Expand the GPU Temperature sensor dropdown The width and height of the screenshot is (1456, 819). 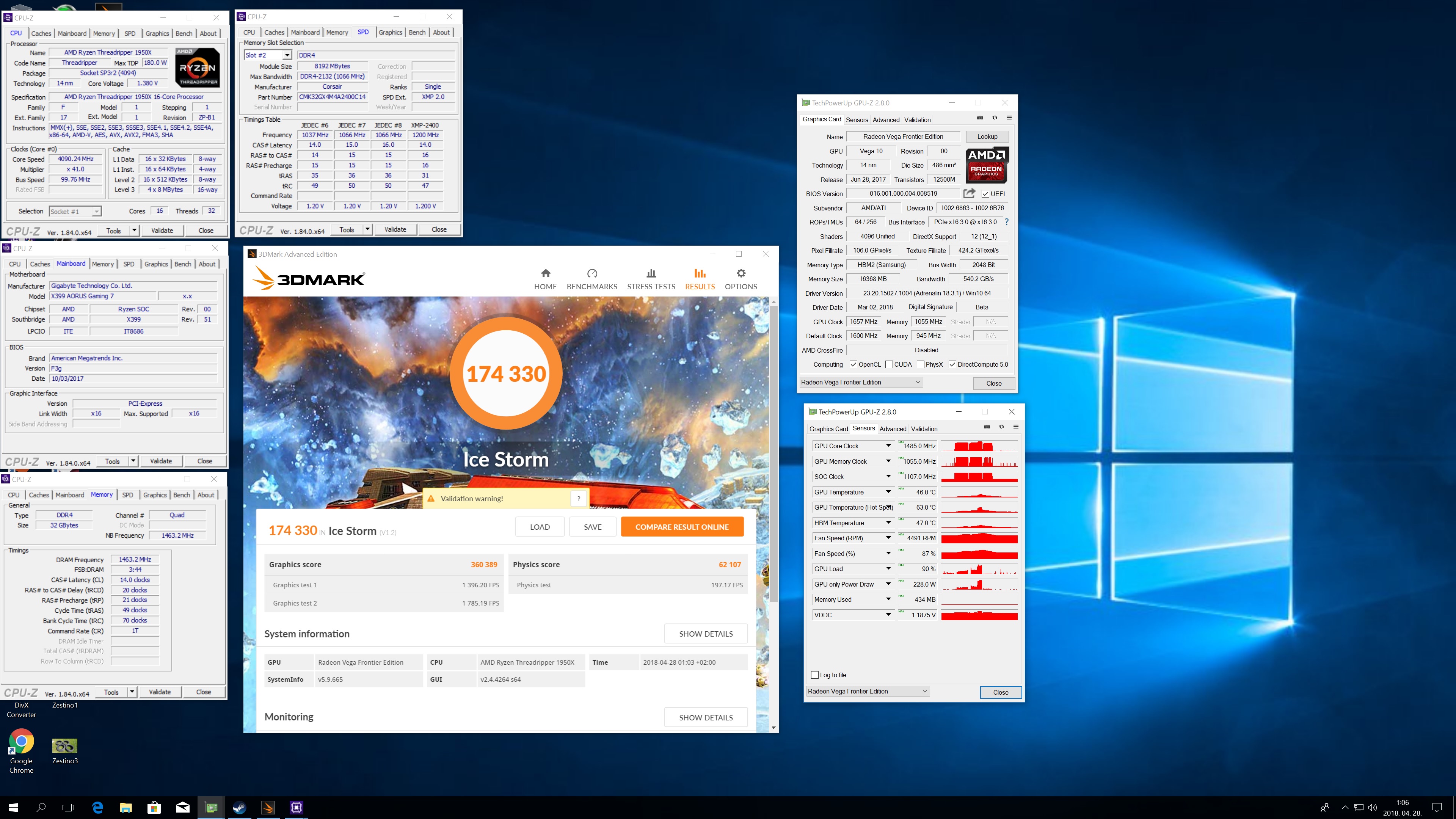pyautogui.click(x=888, y=492)
